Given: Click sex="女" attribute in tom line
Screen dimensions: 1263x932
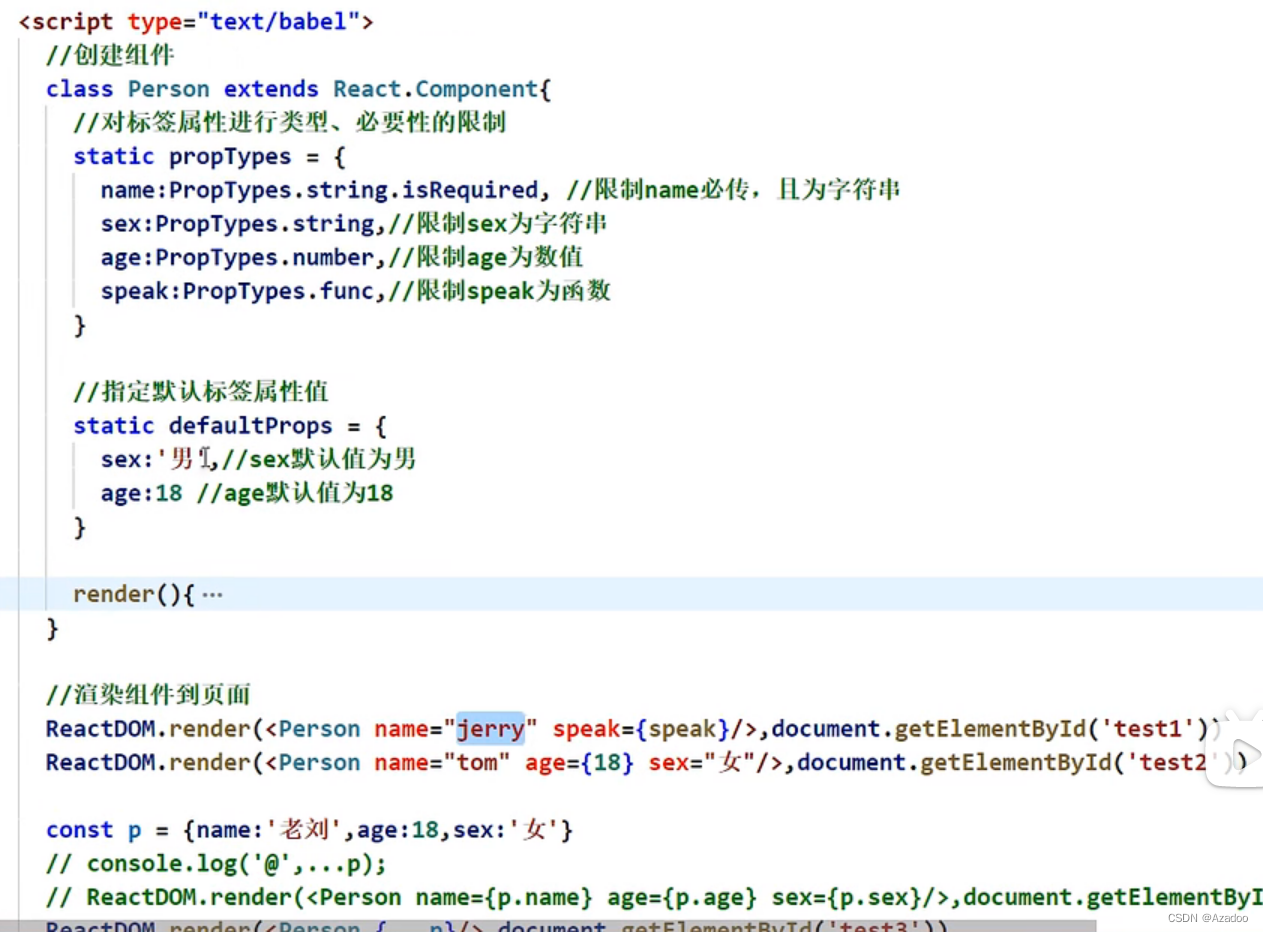Looking at the screenshot, I should [702, 763].
